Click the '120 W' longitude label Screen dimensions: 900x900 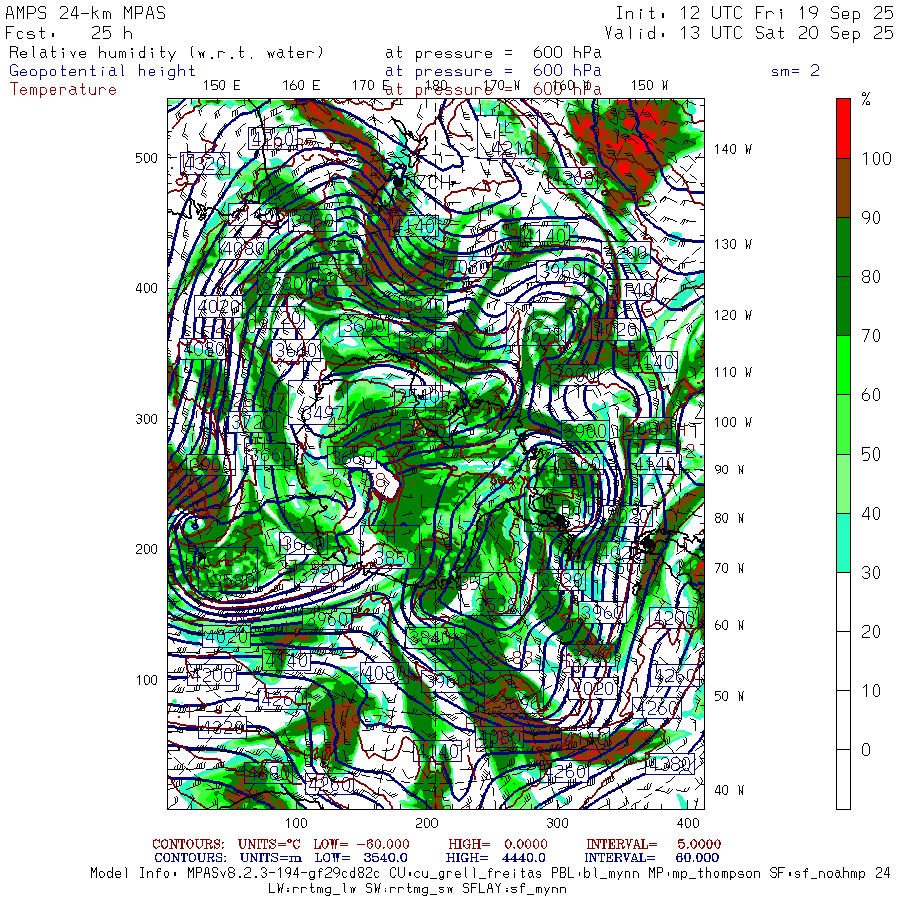733,315
